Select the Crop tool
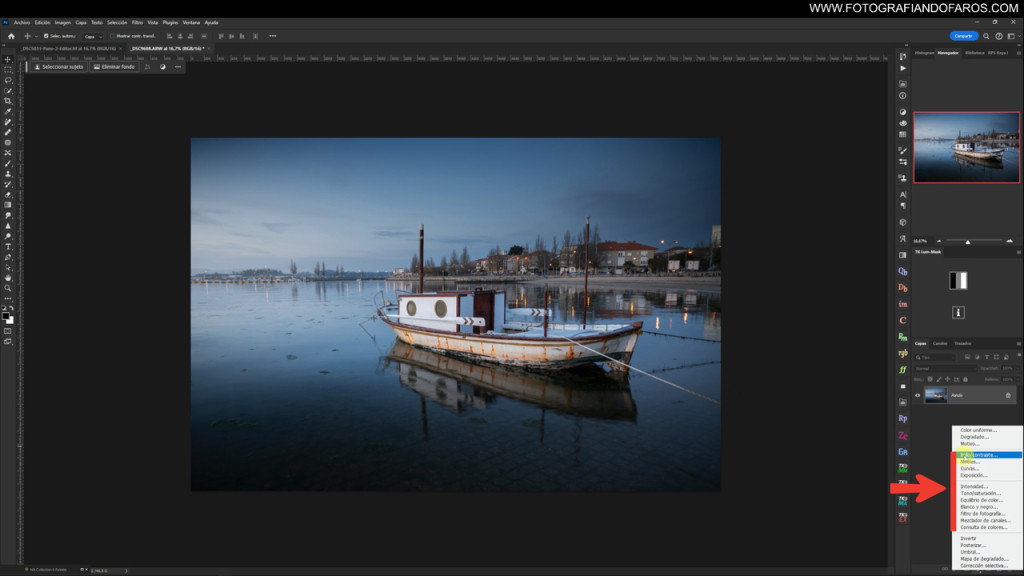 pyautogui.click(x=8, y=101)
